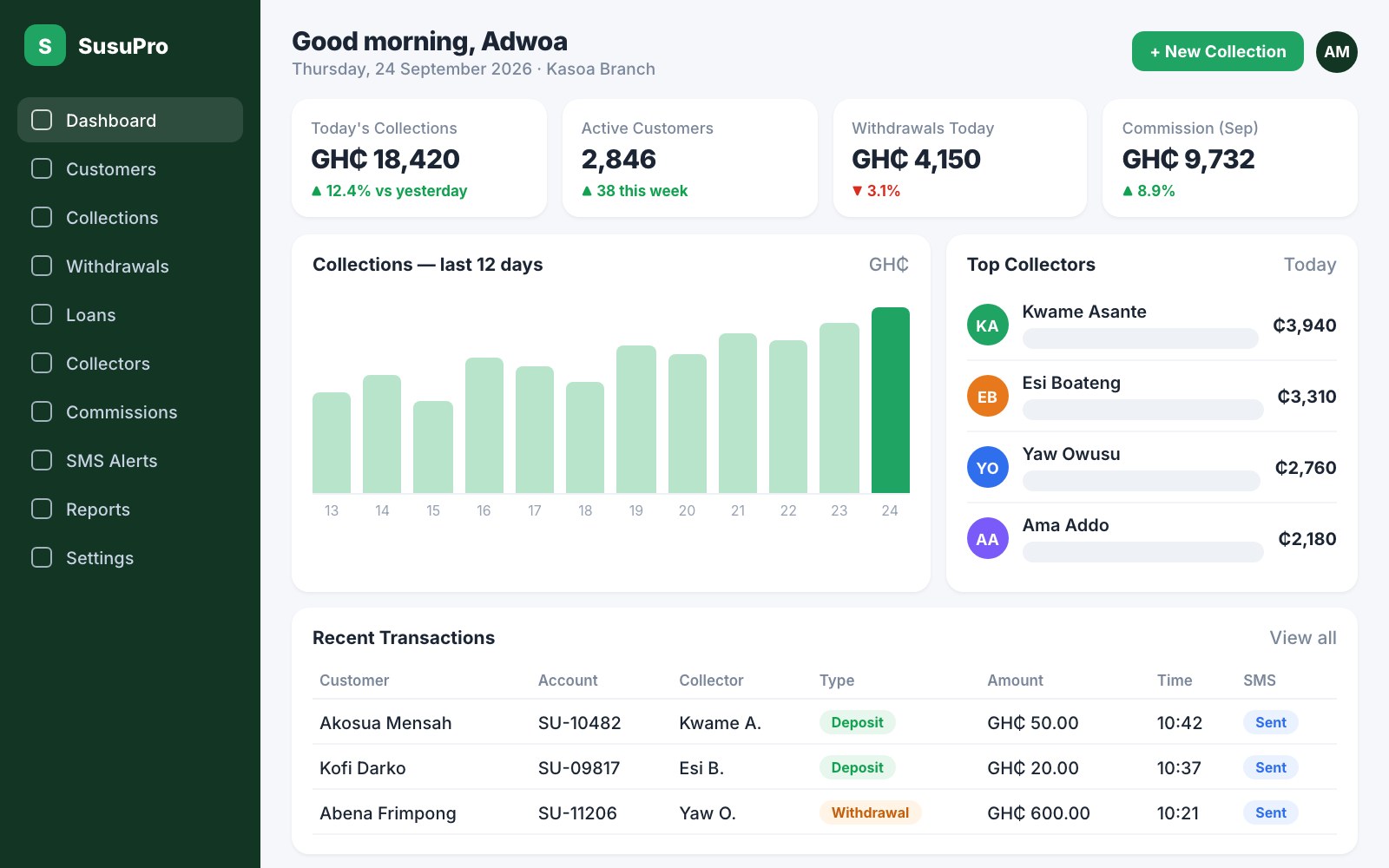Click customer name Kofi Darko

pos(363,768)
